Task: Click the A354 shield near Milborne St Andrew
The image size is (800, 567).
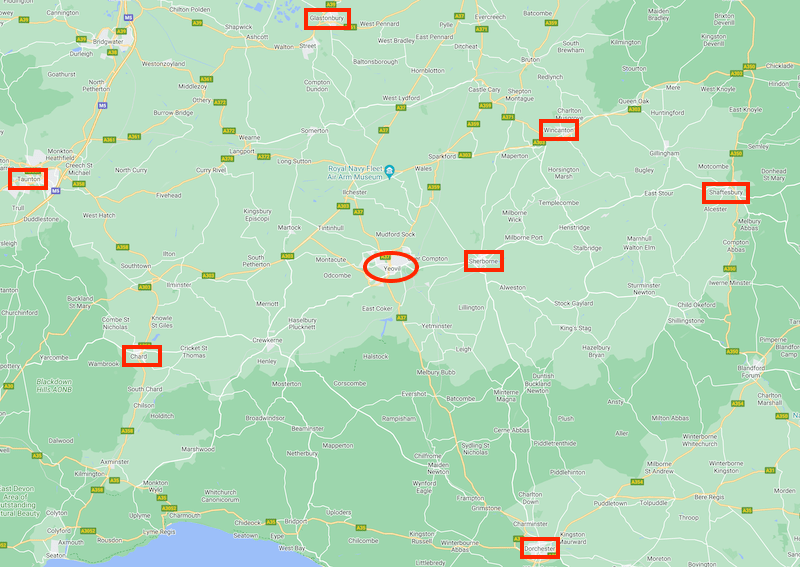Action: pyautogui.click(x=637, y=482)
